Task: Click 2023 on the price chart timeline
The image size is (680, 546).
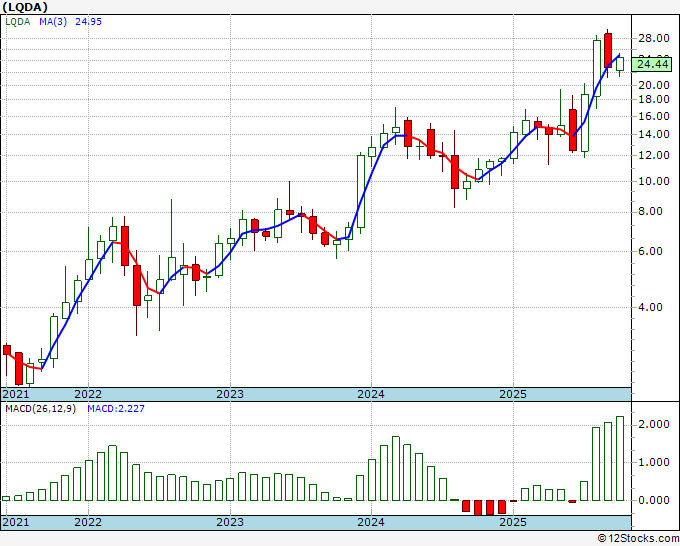Action: 230,394
